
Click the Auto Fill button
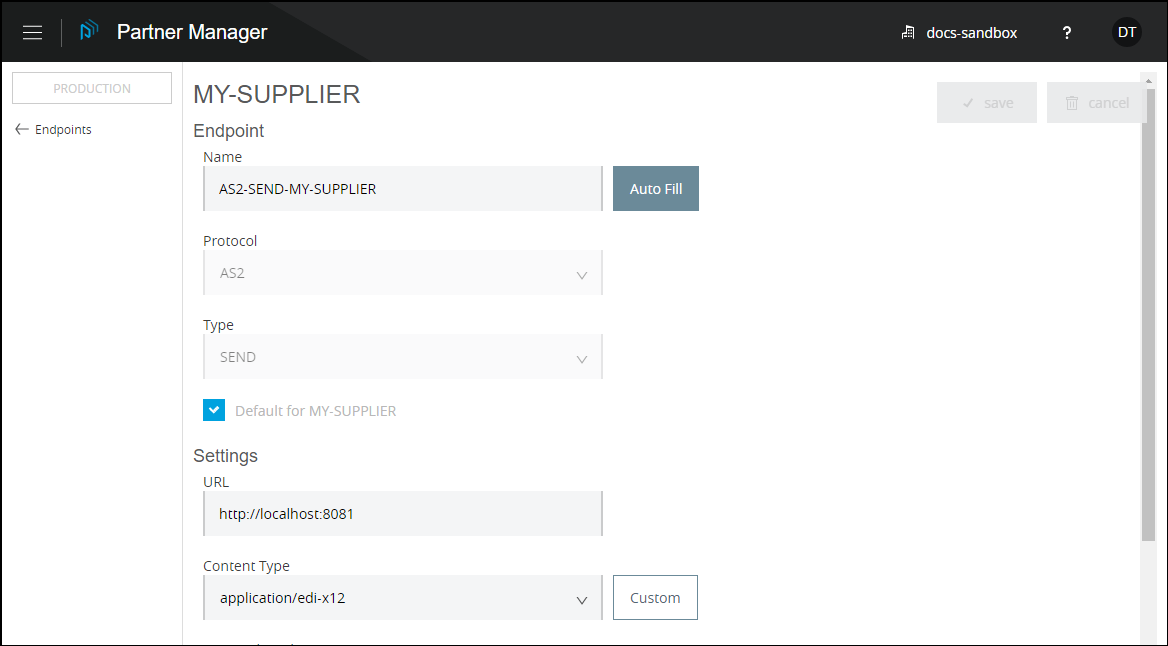[655, 188]
